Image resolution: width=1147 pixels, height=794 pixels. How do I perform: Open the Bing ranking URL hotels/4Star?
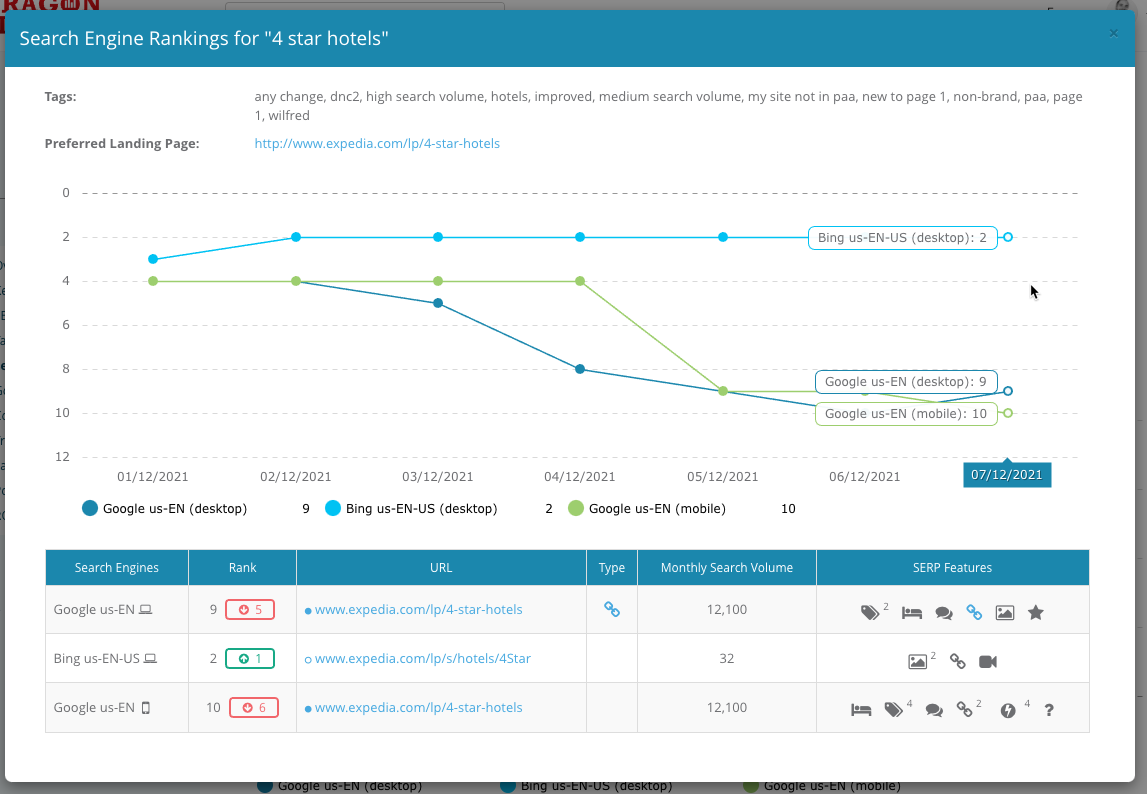[422, 658]
